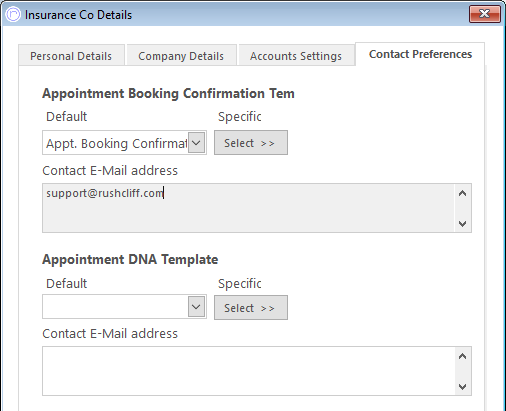Go to the Accounts Settings tab
Viewport: 506px width, 411px height.
296,56
